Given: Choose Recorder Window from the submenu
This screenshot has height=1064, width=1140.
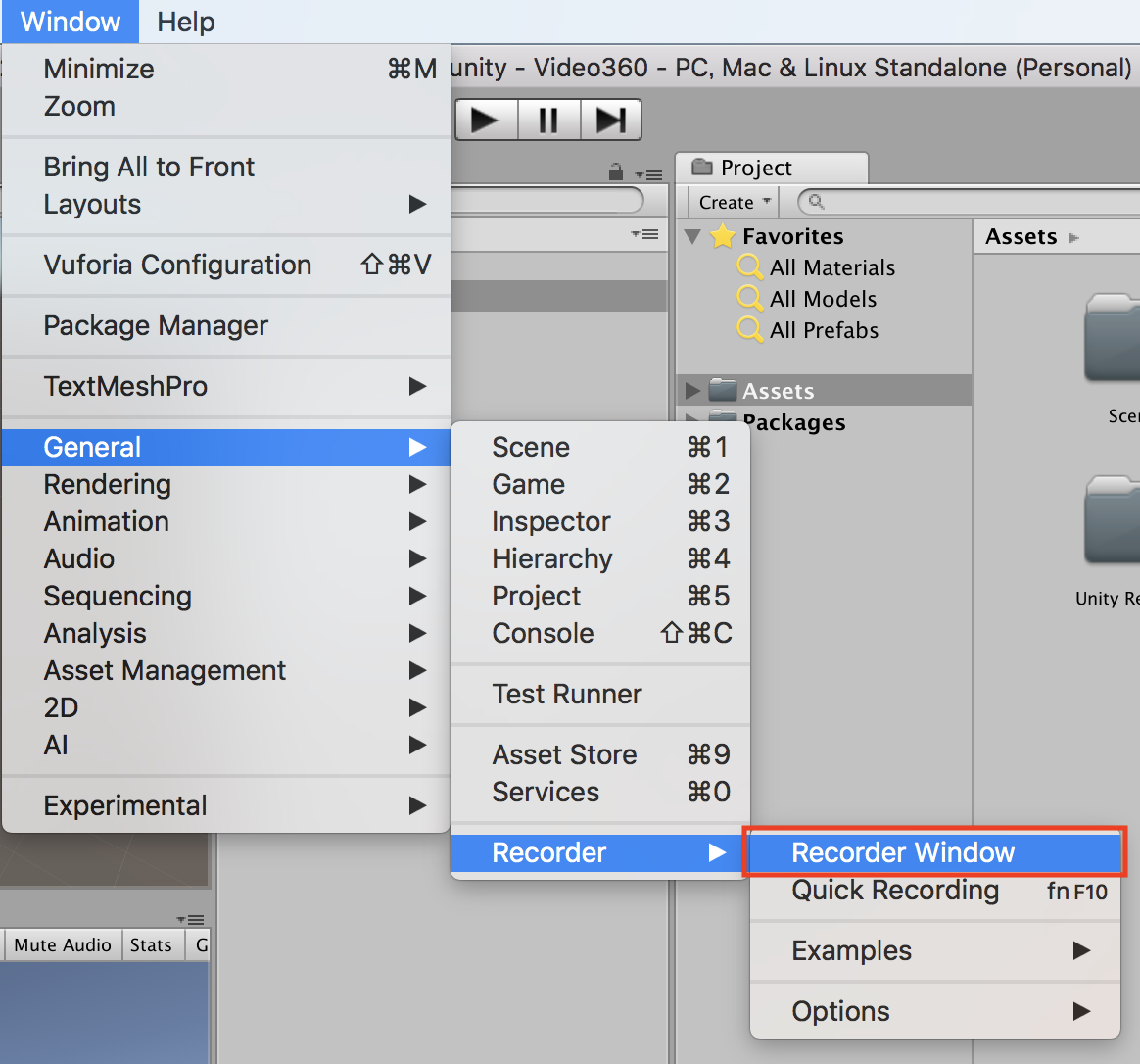Looking at the screenshot, I should tap(903, 852).
